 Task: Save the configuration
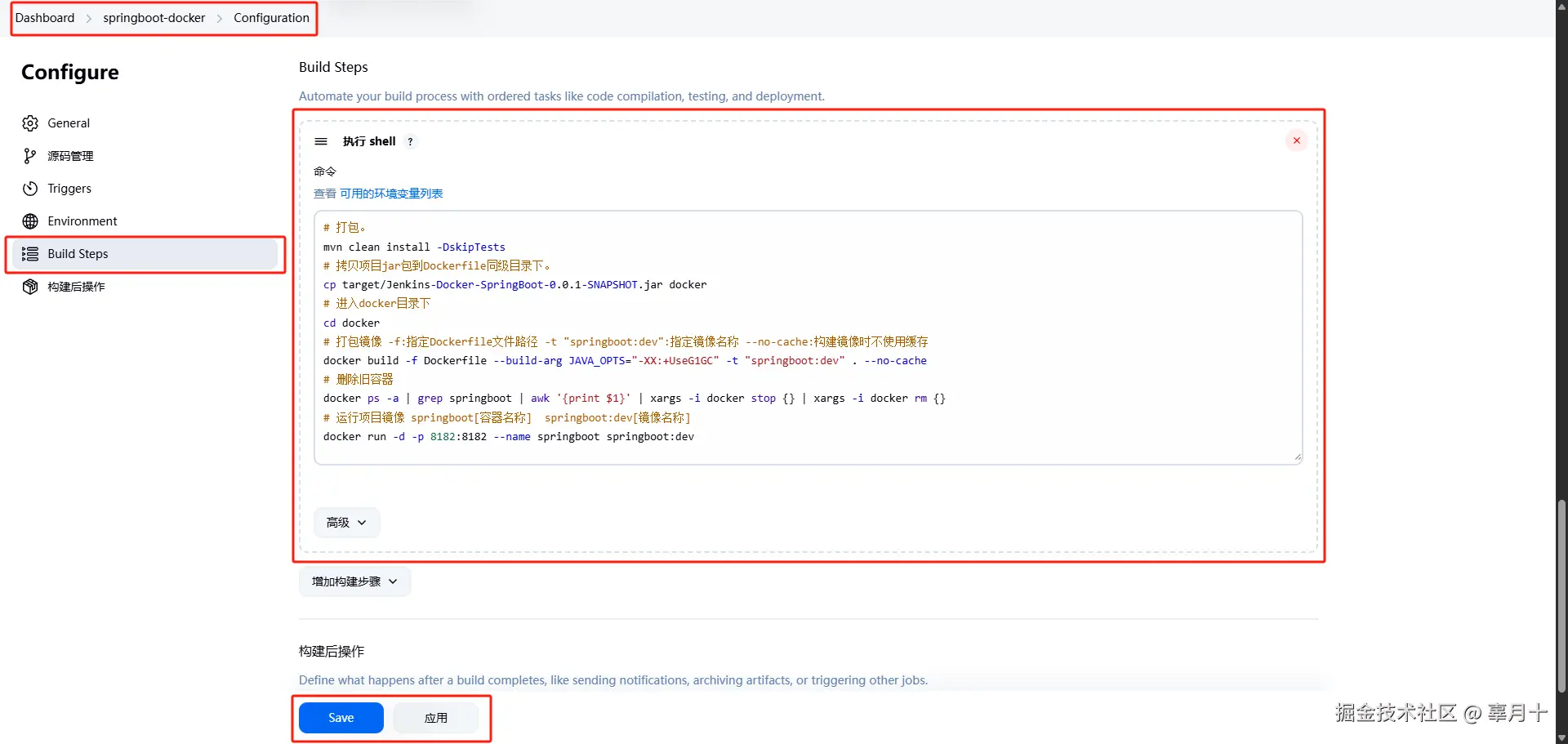click(x=341, y=718)
